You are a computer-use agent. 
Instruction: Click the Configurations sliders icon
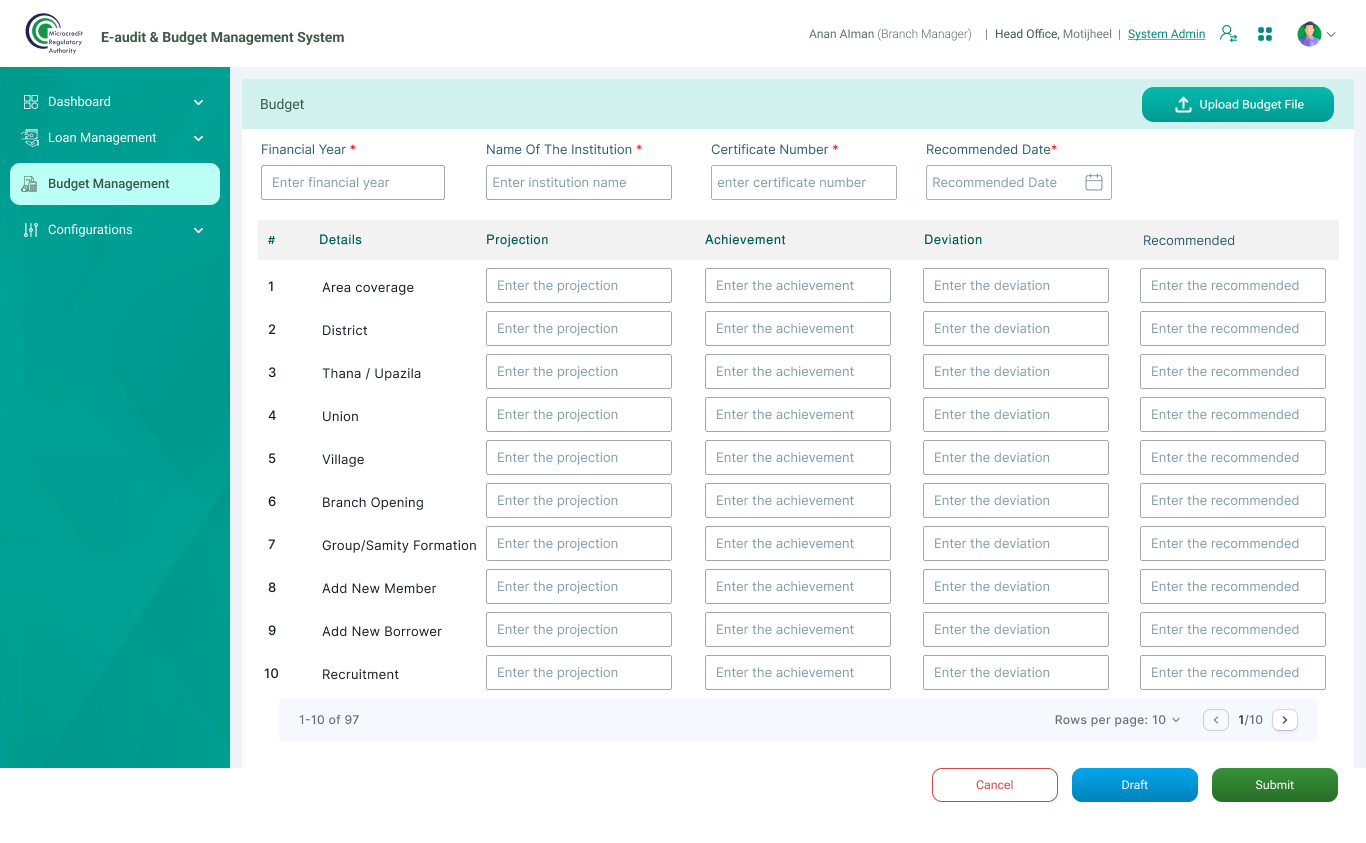31,230
